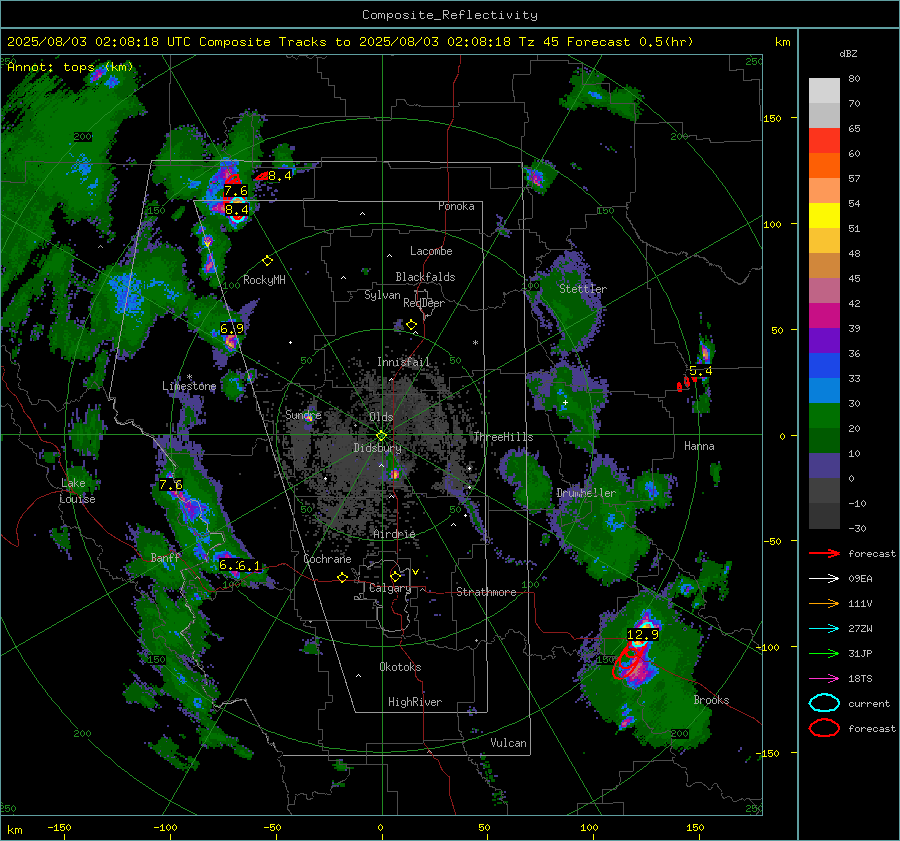Click the blue swatch between 36 and 33 dBZ
The width and height of the screenshot is (900, 841).
[x=824, y=365]
